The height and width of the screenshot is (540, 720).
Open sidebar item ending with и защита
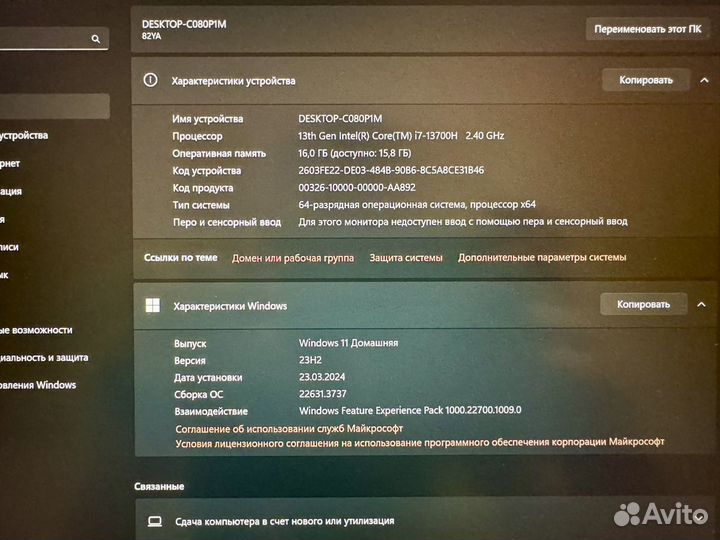44,357
